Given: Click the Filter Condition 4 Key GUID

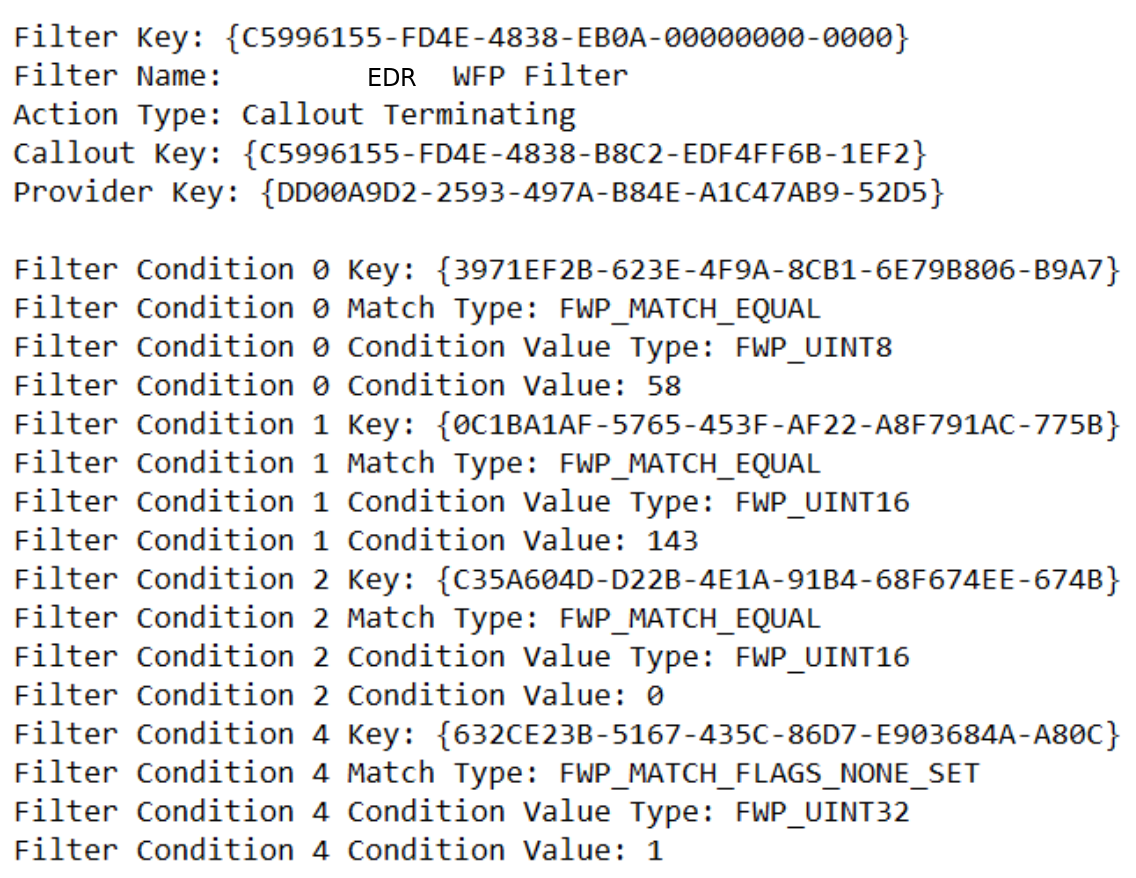Looking at the screenshot, I should (x=778, y=735).
